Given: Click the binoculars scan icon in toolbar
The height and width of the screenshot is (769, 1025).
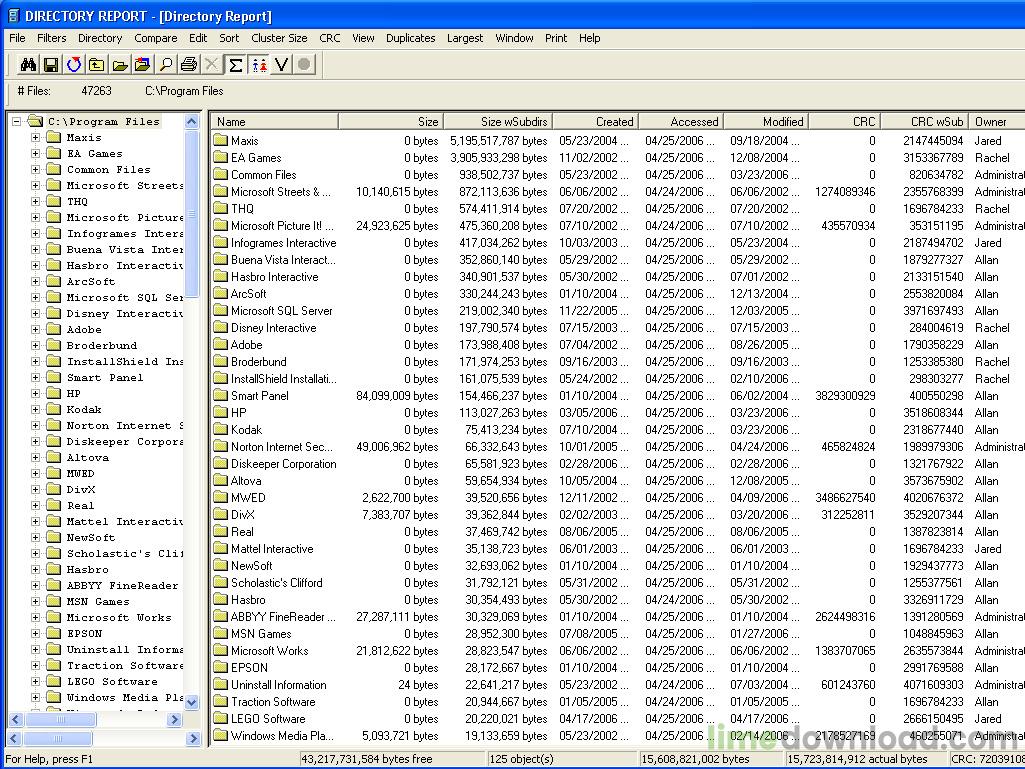Looking at the screenshot, I should [x=28, y=65].
